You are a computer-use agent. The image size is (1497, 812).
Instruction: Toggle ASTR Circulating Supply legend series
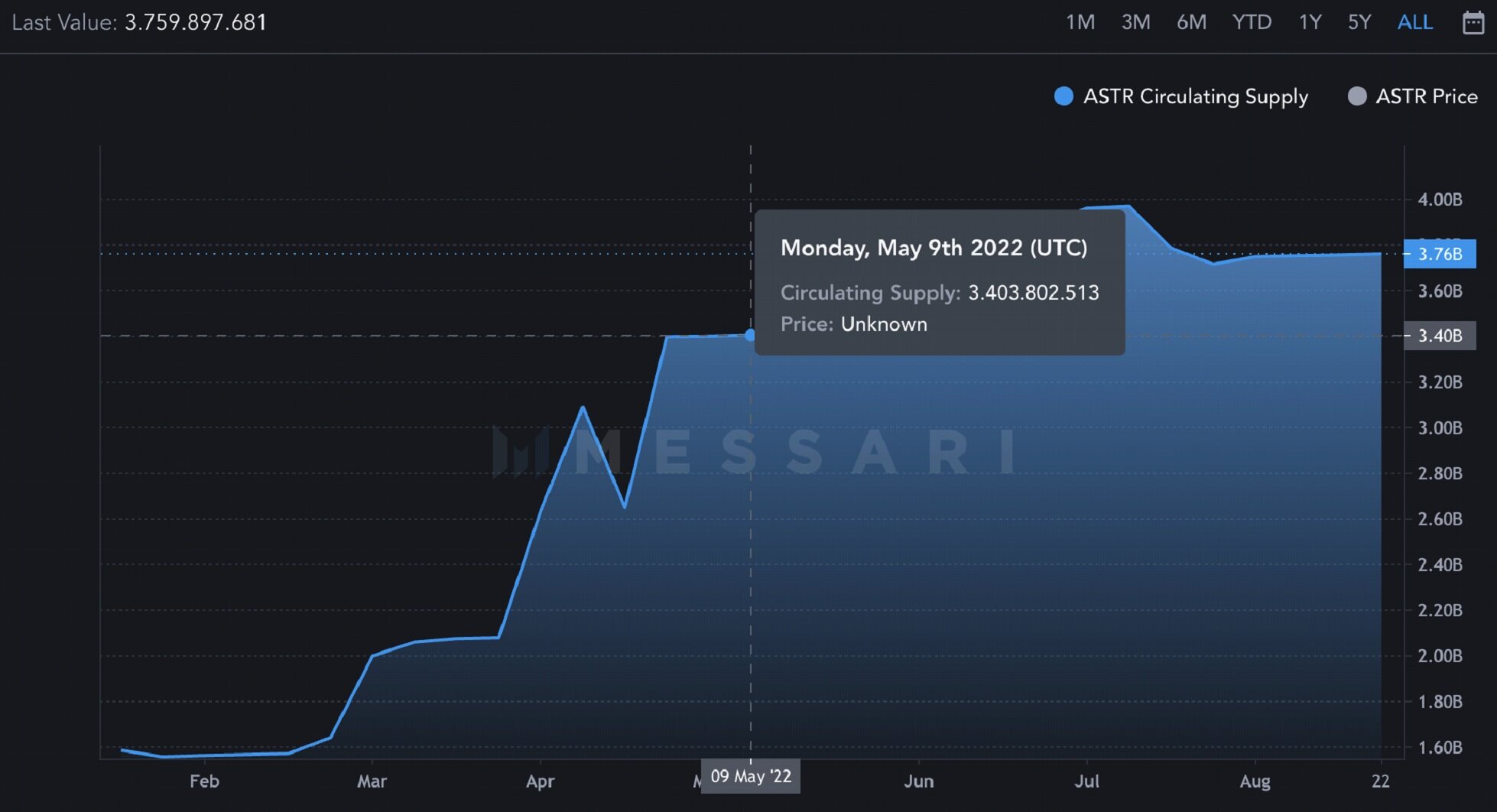(1181, 96)
